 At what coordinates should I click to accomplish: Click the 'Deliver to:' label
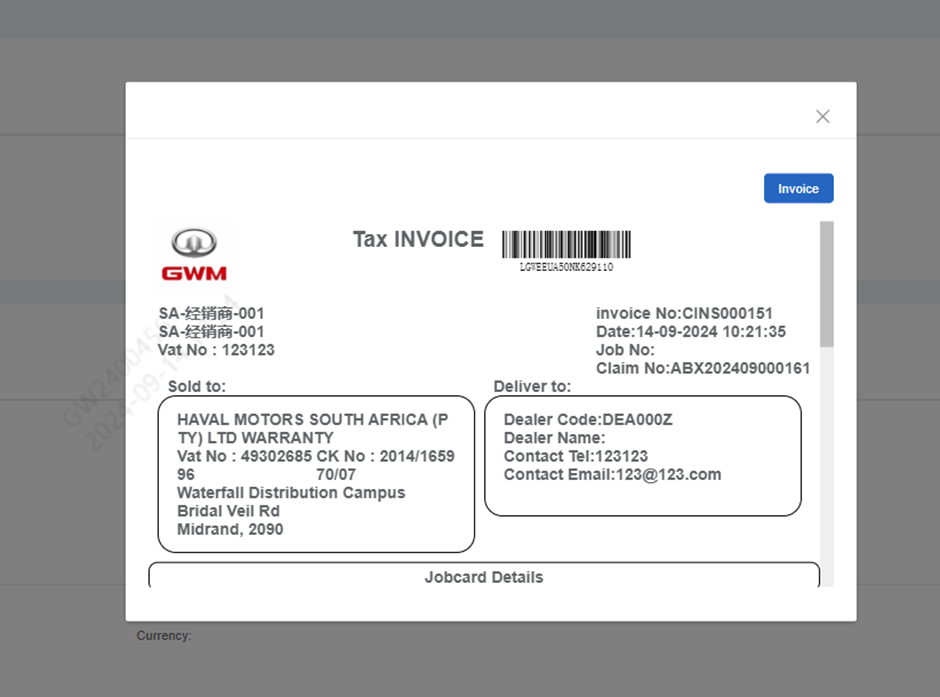(x=532, y=387)
